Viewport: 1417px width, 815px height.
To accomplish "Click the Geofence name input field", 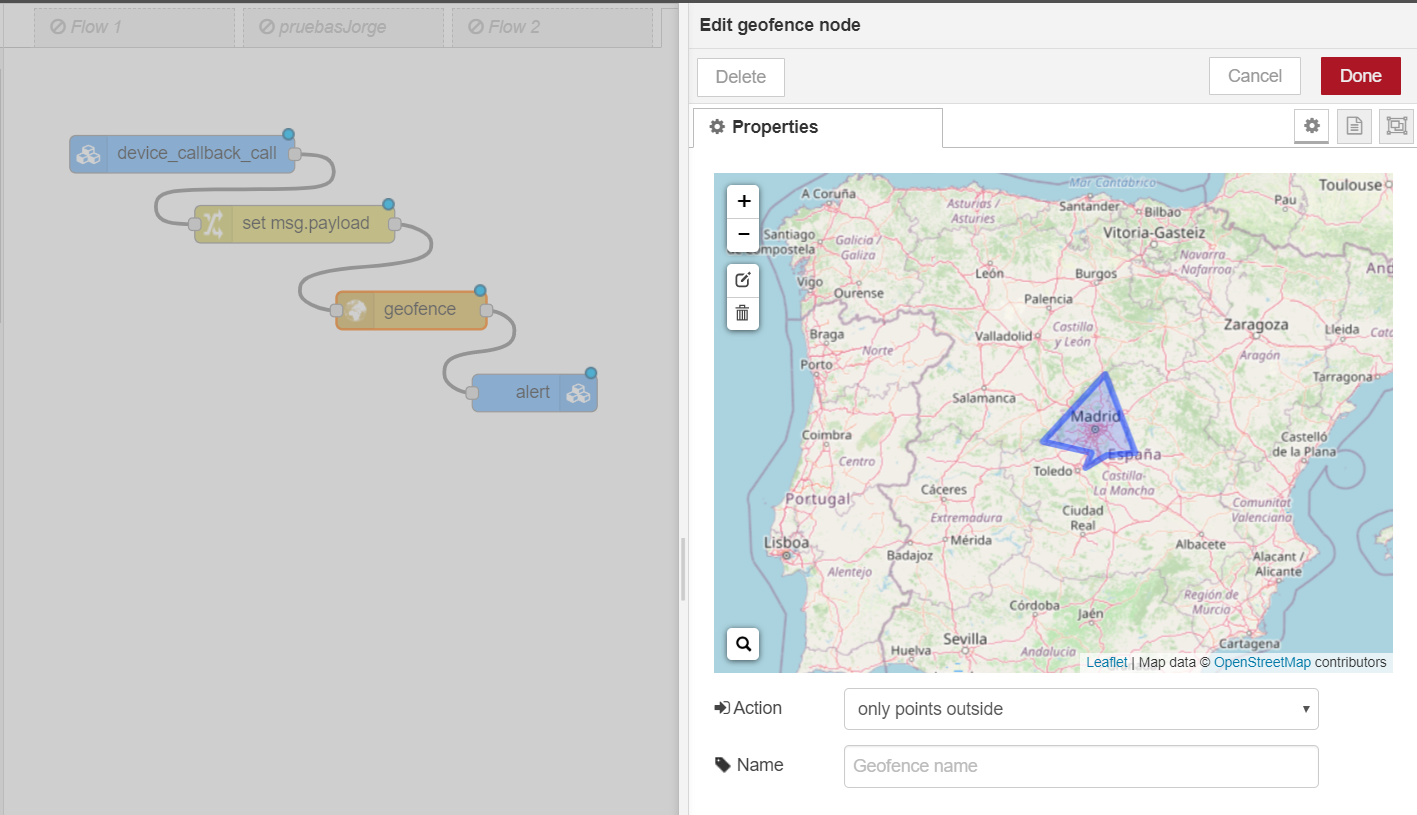I will [1080, 766].
